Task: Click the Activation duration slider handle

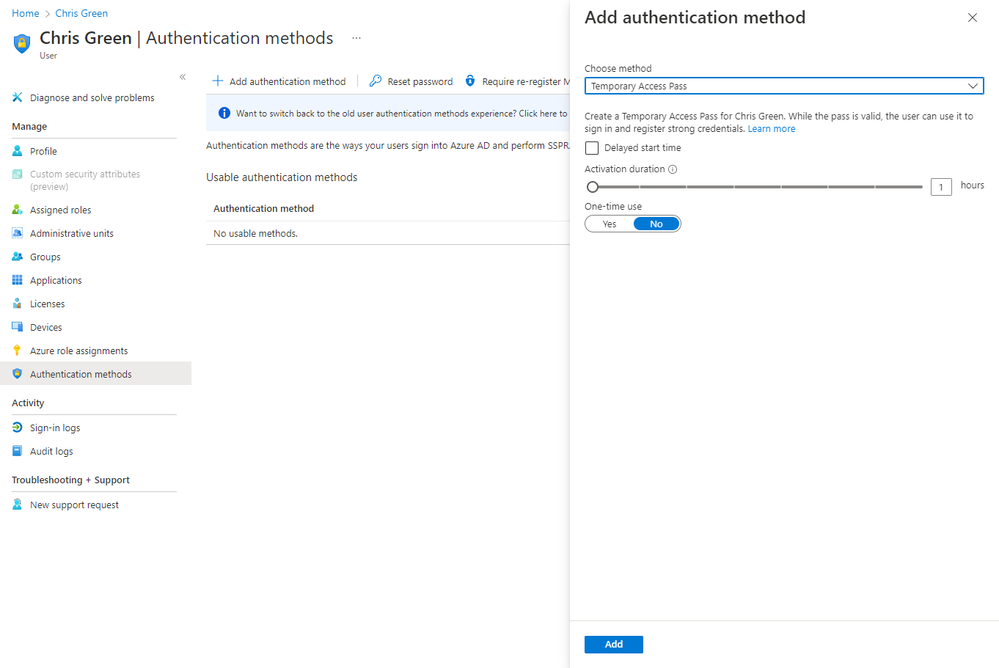Action: click(x=593, y=187)
